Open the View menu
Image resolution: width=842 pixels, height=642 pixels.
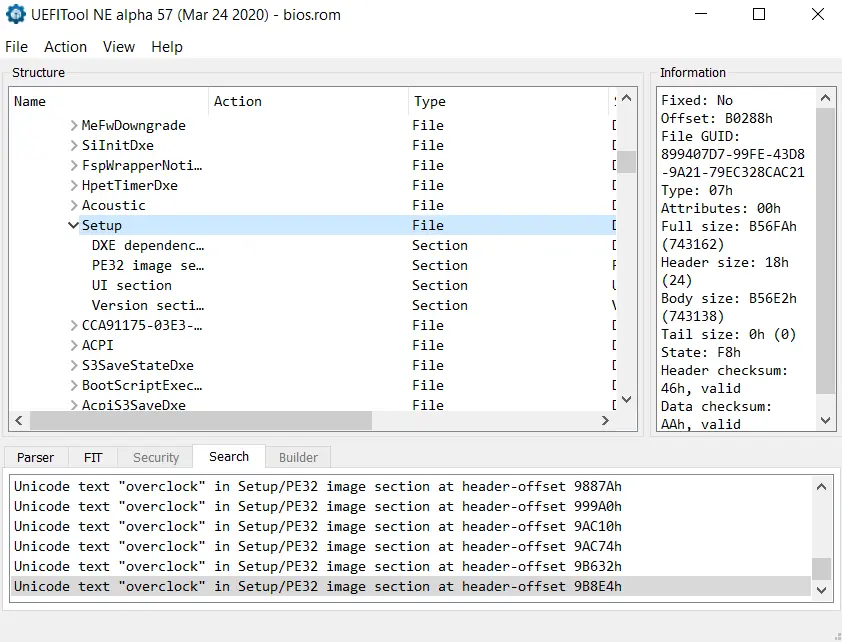(119, 47)
